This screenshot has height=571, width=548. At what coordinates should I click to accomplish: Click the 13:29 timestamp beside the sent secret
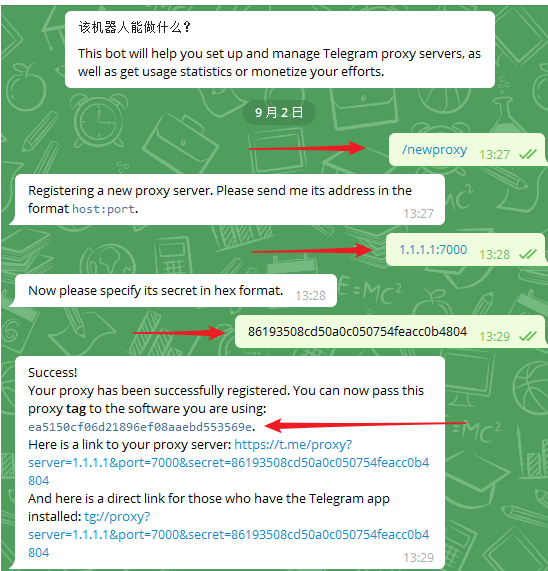(x=494, y=336)
